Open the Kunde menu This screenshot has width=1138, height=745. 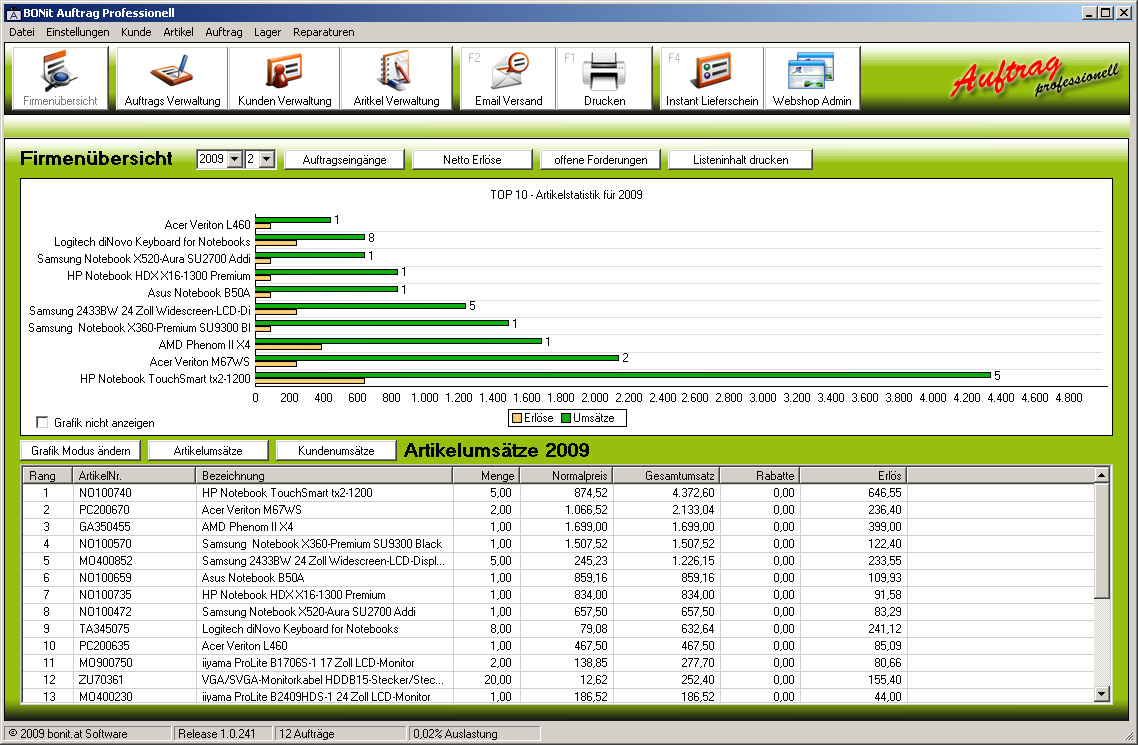point(136,32)
